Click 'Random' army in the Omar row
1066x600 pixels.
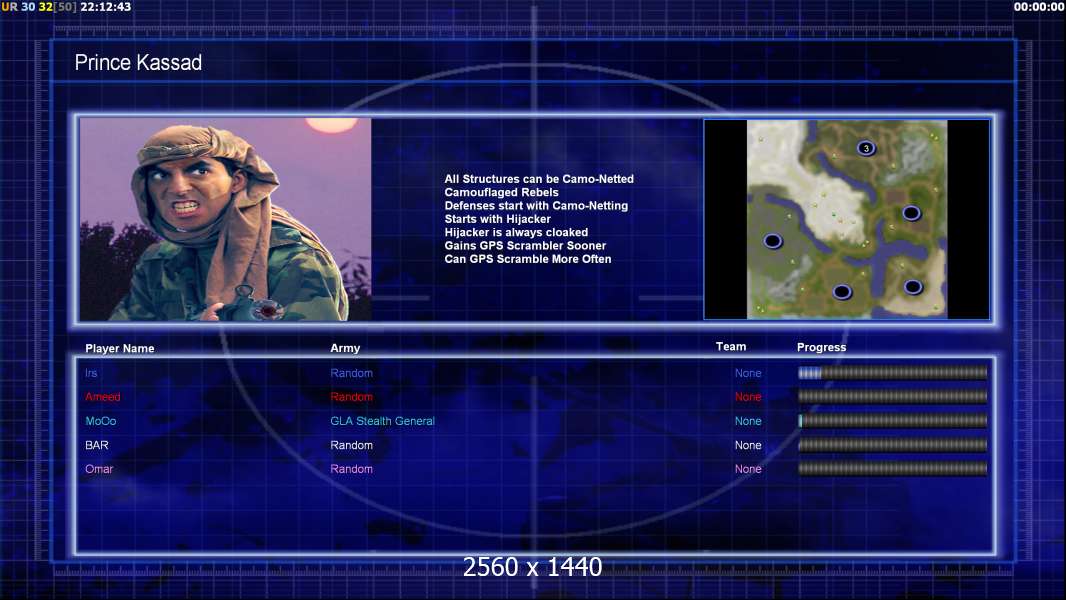[351, 469]
